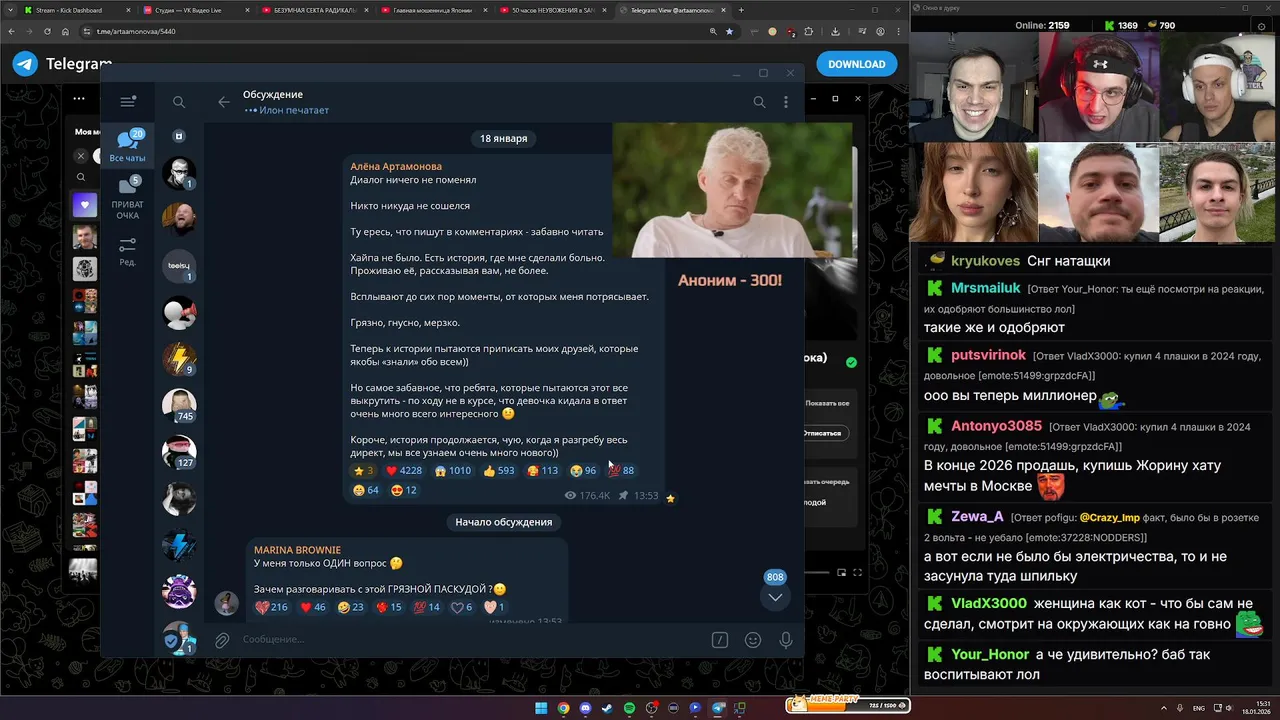Viewport: 1280px width, 720px height.
Task: Click scream emoji reaction 1010
Action: [x=453, y=470]
